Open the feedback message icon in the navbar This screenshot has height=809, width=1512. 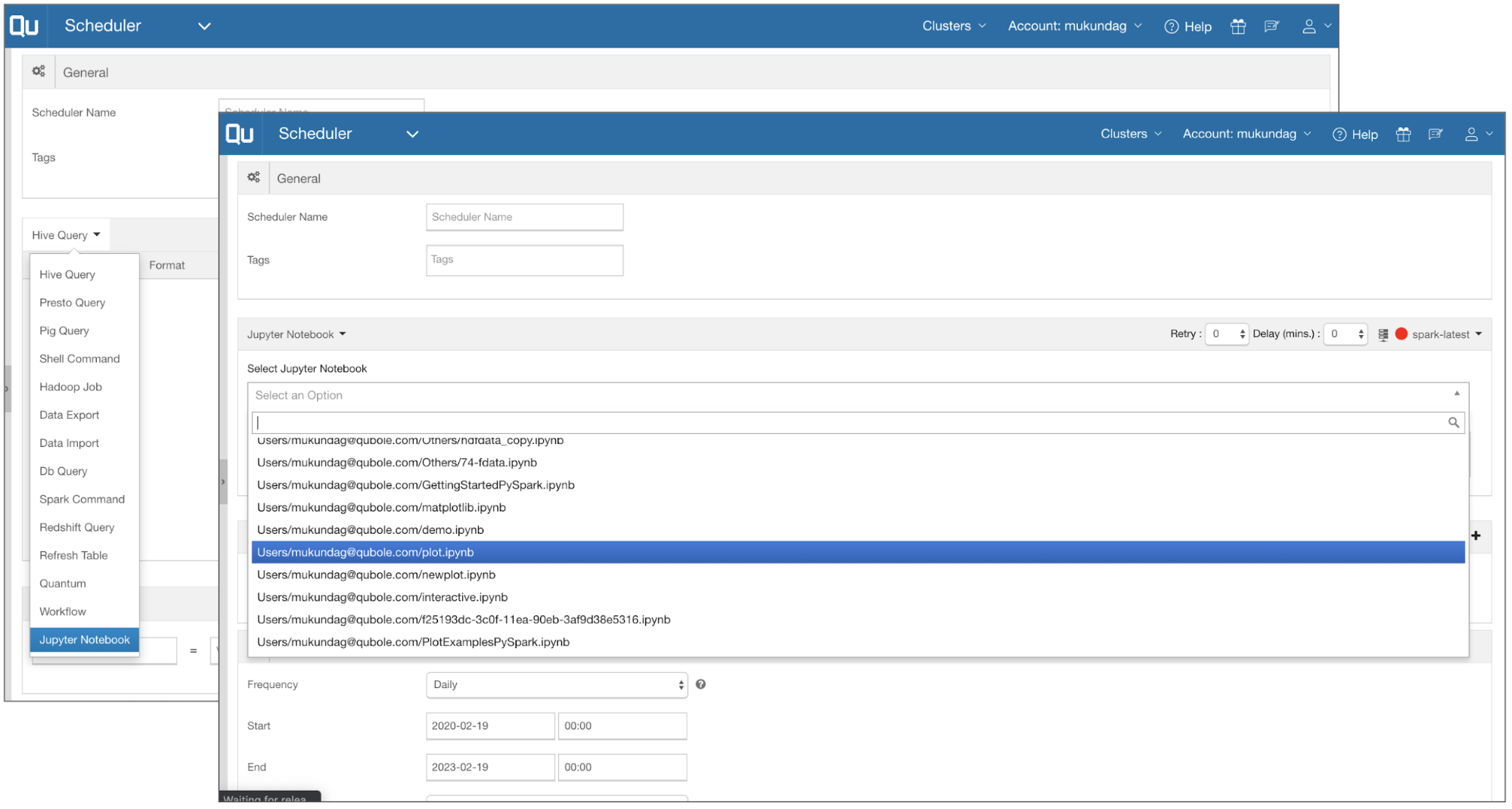1436,134
